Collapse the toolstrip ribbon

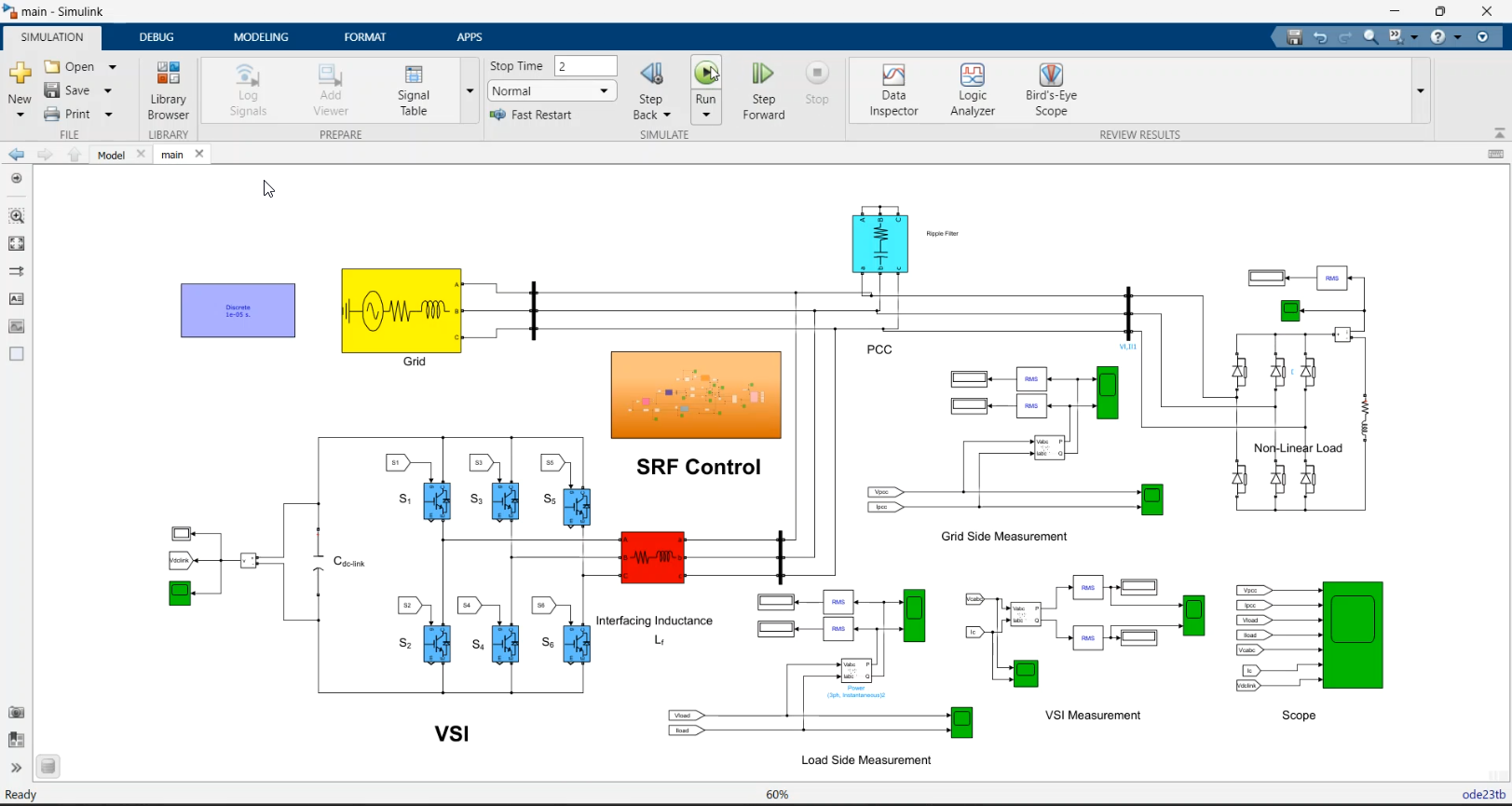pos(1499,133)
